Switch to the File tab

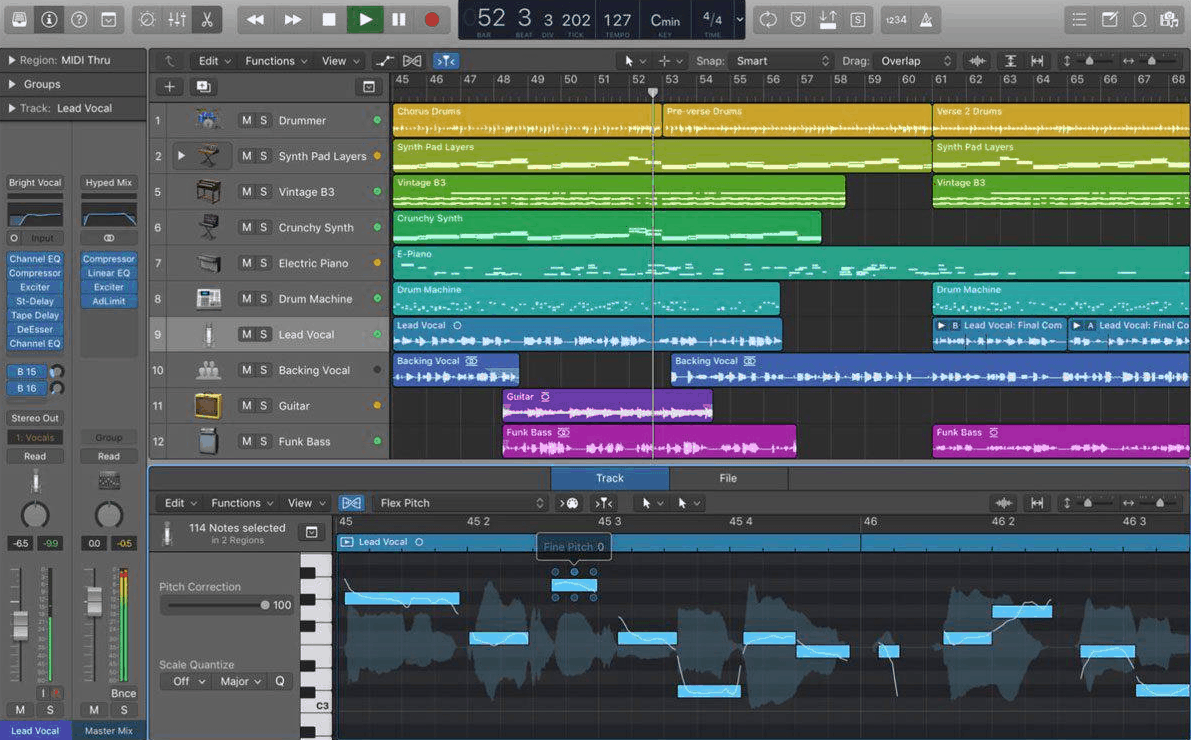727,478
